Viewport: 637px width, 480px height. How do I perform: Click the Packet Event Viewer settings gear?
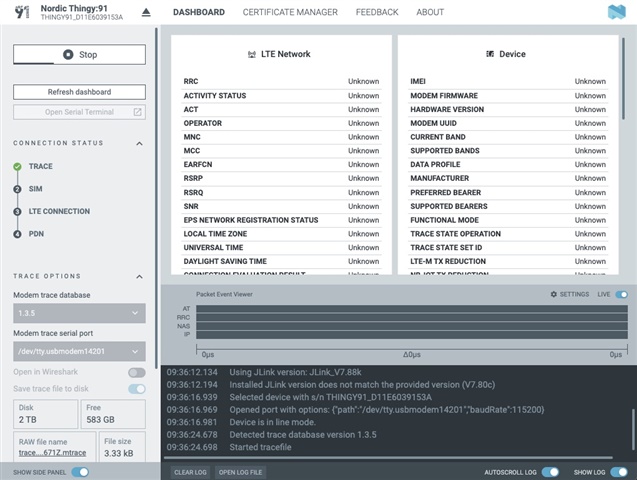[553, 294]
